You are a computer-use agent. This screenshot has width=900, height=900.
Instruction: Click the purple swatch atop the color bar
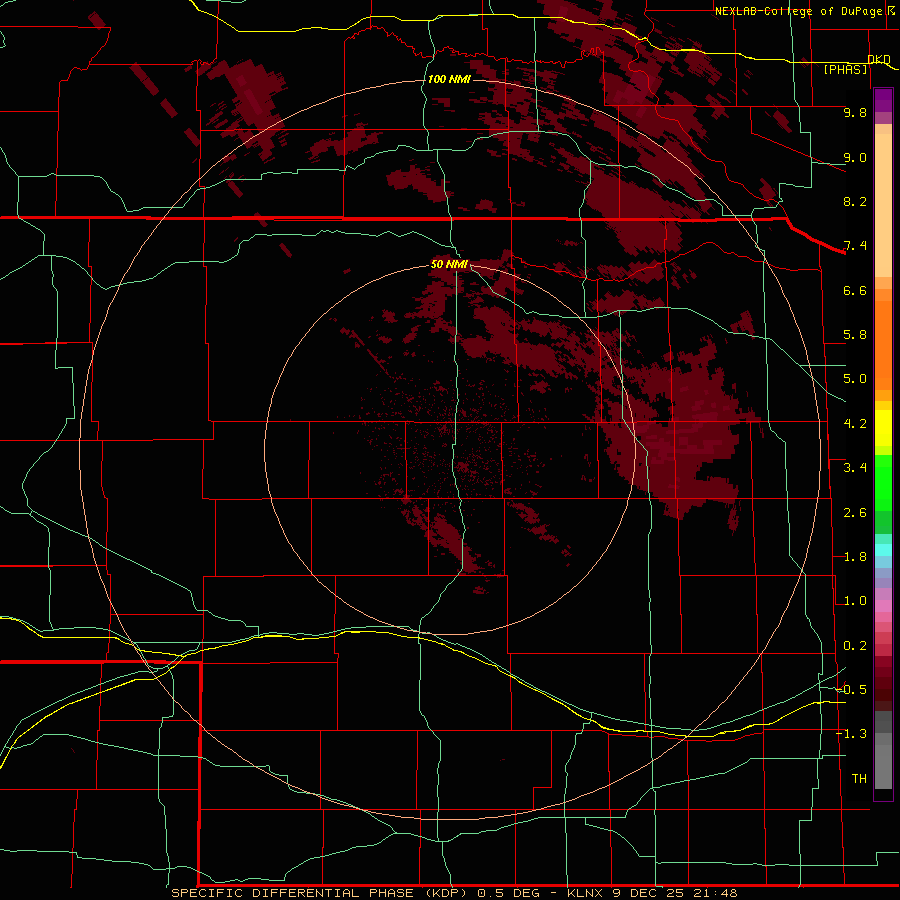[883, 100]
